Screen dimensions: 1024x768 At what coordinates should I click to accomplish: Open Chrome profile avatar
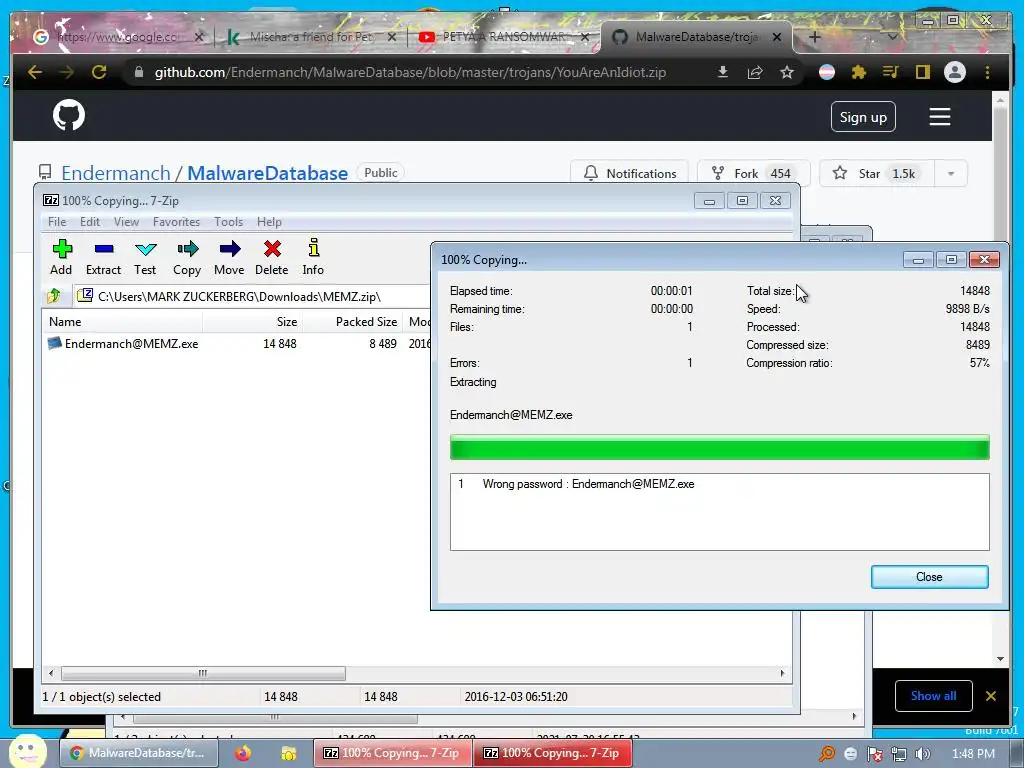[955, 72]
